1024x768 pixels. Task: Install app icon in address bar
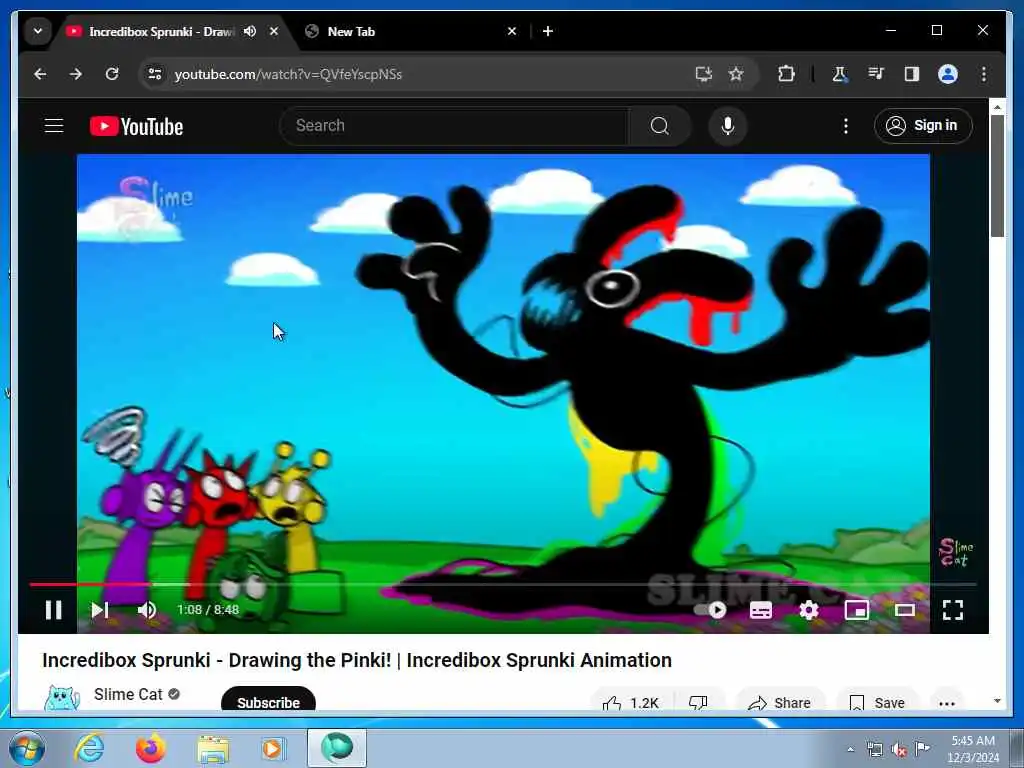[703, 74]
